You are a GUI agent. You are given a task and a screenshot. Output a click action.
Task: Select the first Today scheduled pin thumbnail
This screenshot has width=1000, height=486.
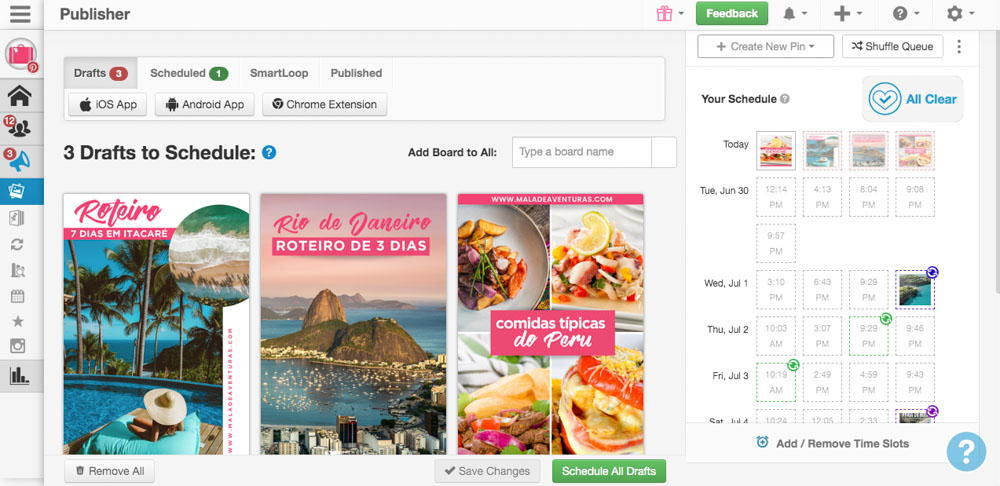(776, 151)
